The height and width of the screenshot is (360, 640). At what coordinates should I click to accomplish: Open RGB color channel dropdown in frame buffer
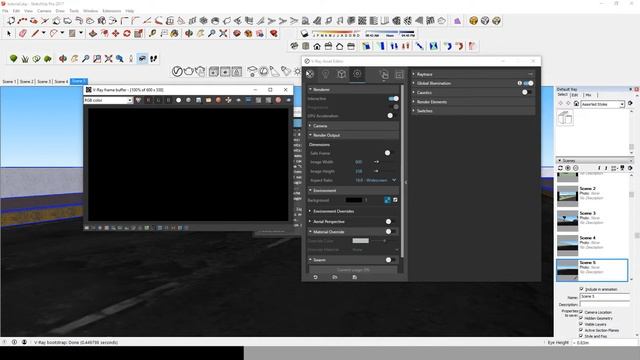click(x=108, y=100)
